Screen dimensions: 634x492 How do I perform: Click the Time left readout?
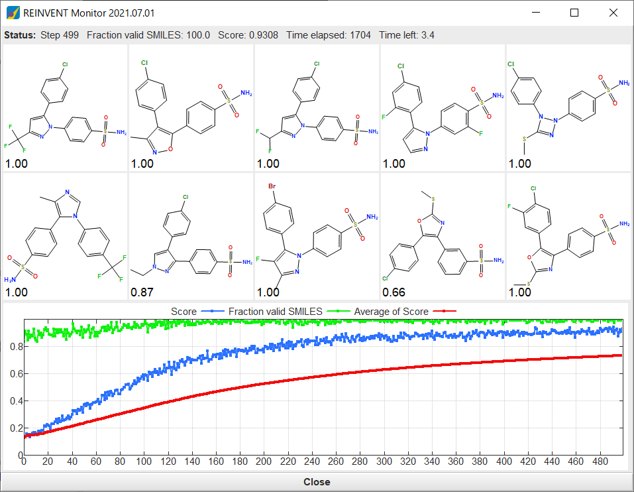point(406,35)
